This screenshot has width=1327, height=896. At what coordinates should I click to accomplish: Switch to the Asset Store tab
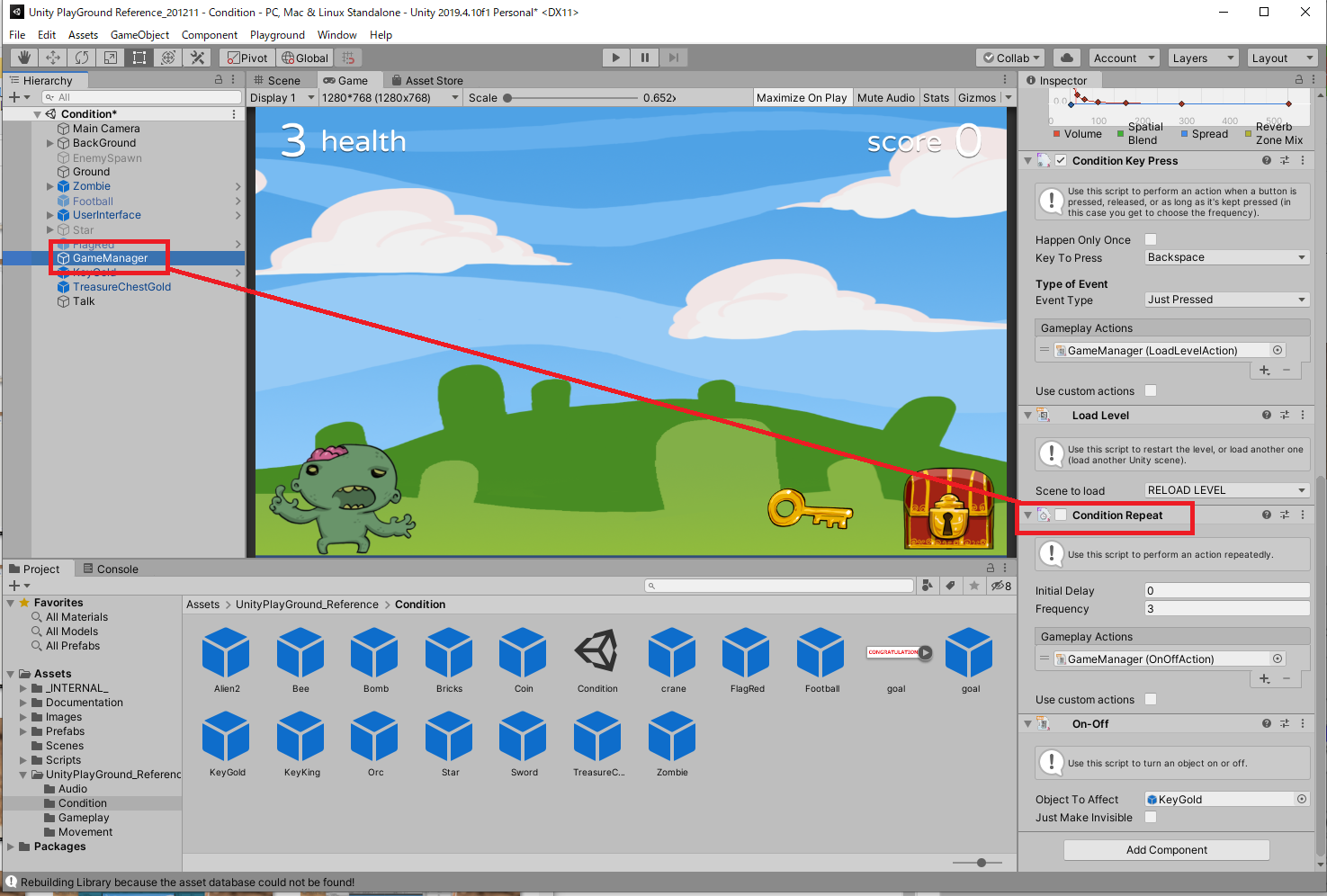(x=427, y=80)
